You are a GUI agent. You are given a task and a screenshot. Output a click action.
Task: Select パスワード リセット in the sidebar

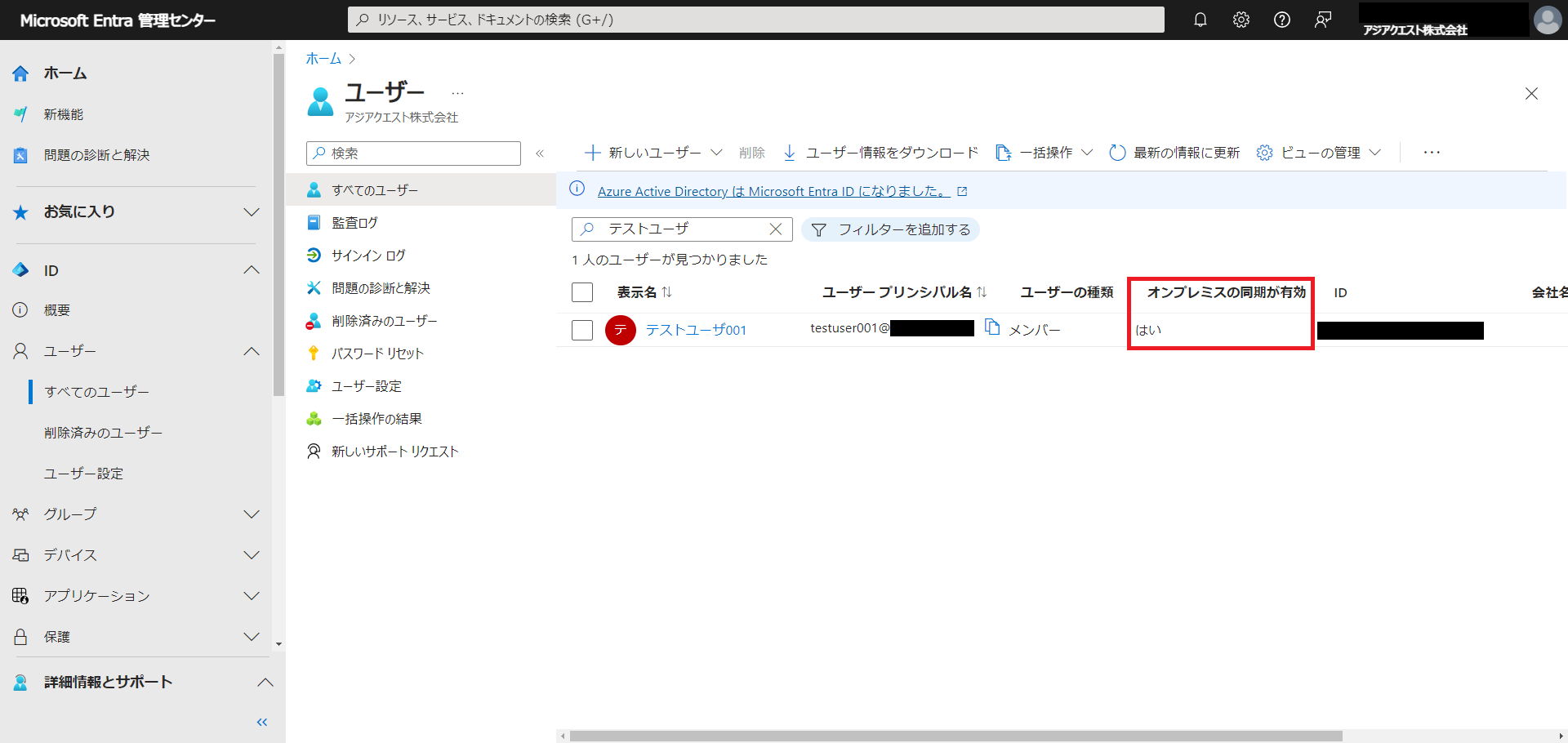[378, 353]
